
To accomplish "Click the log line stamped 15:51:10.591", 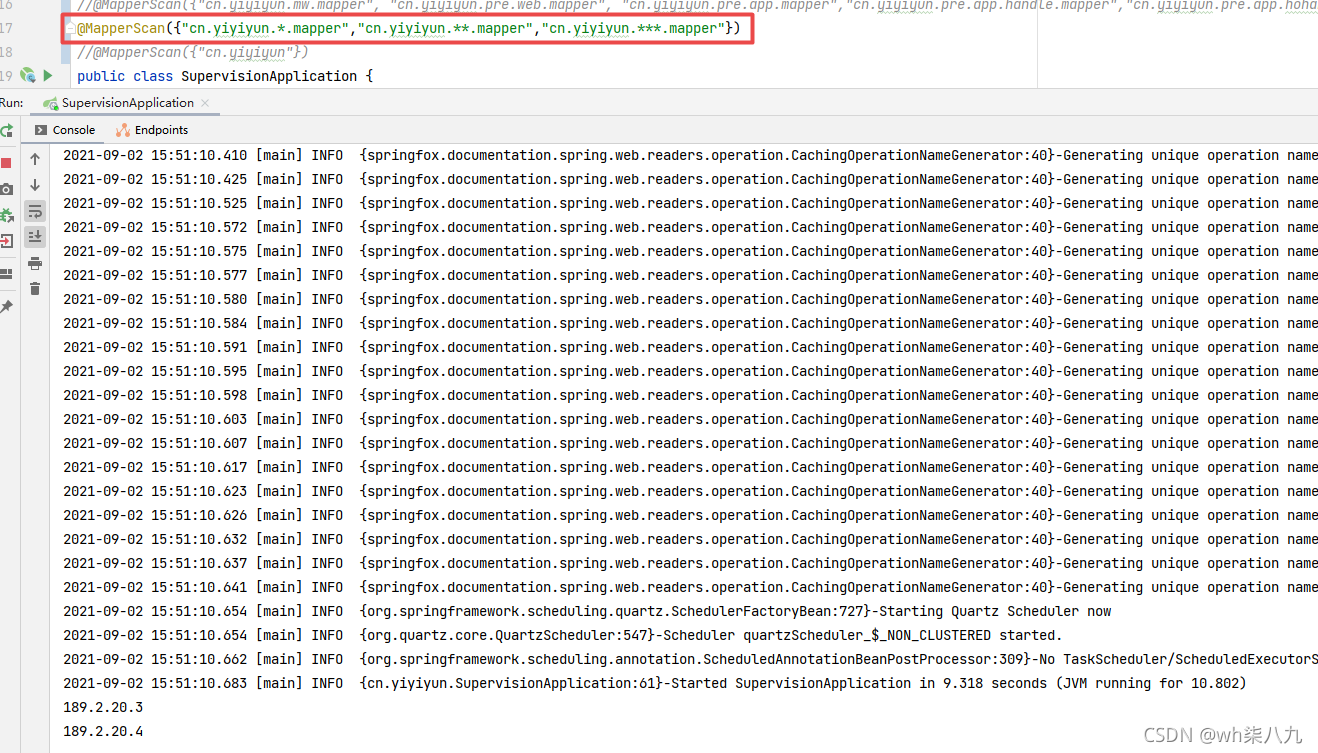I will [x=690, y=347].
